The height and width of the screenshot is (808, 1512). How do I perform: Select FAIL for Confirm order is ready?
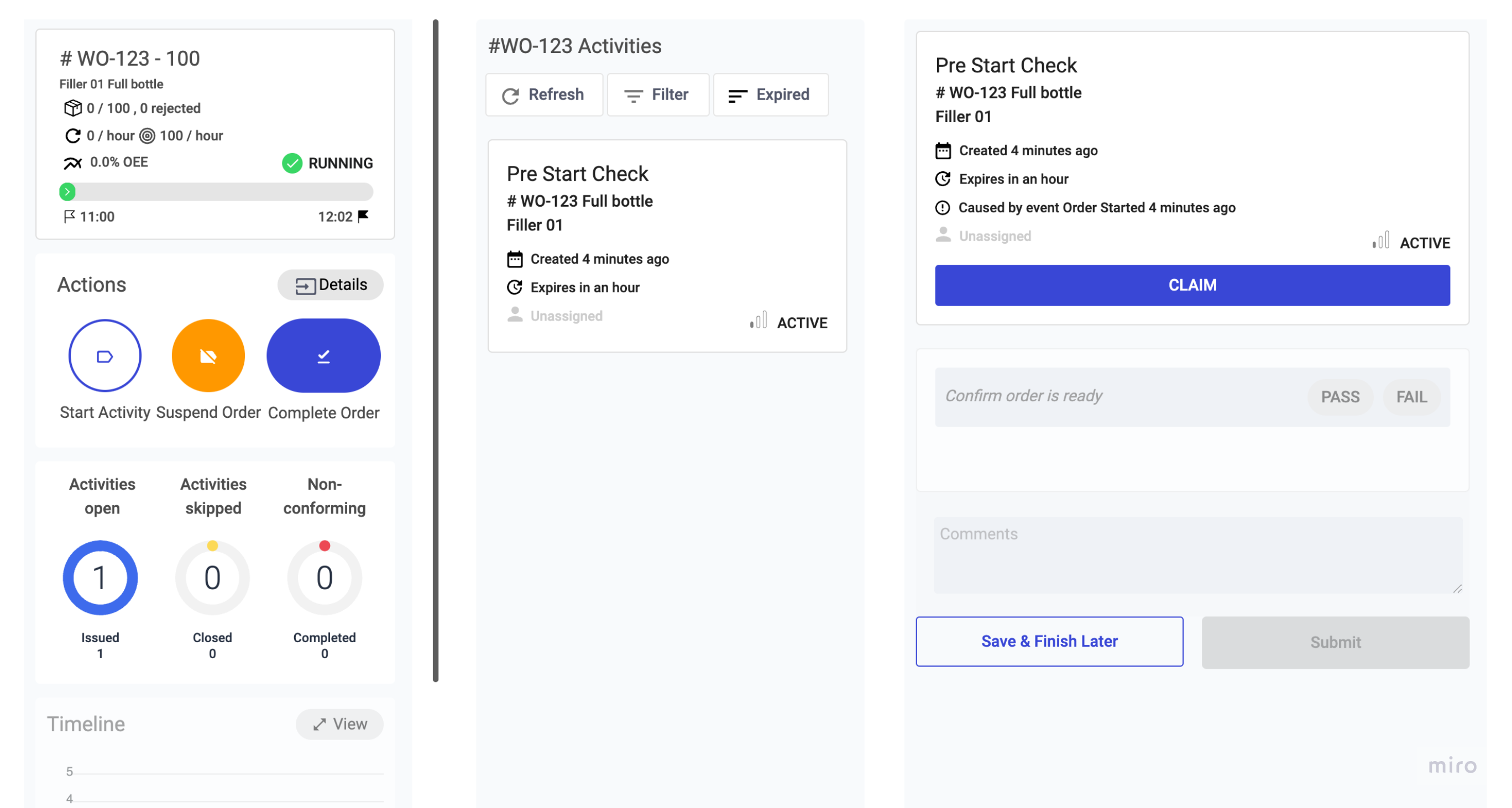(x=1411, y=397)
